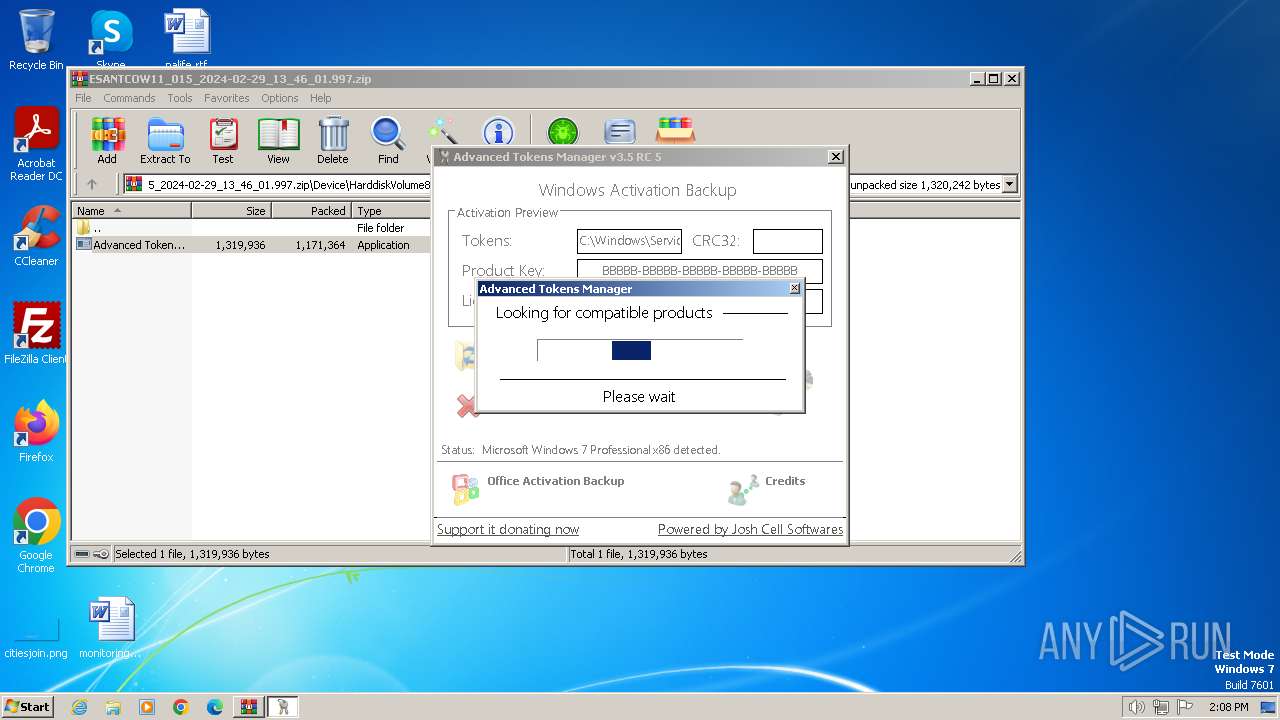Click the Product Key field

pos(700,270)
